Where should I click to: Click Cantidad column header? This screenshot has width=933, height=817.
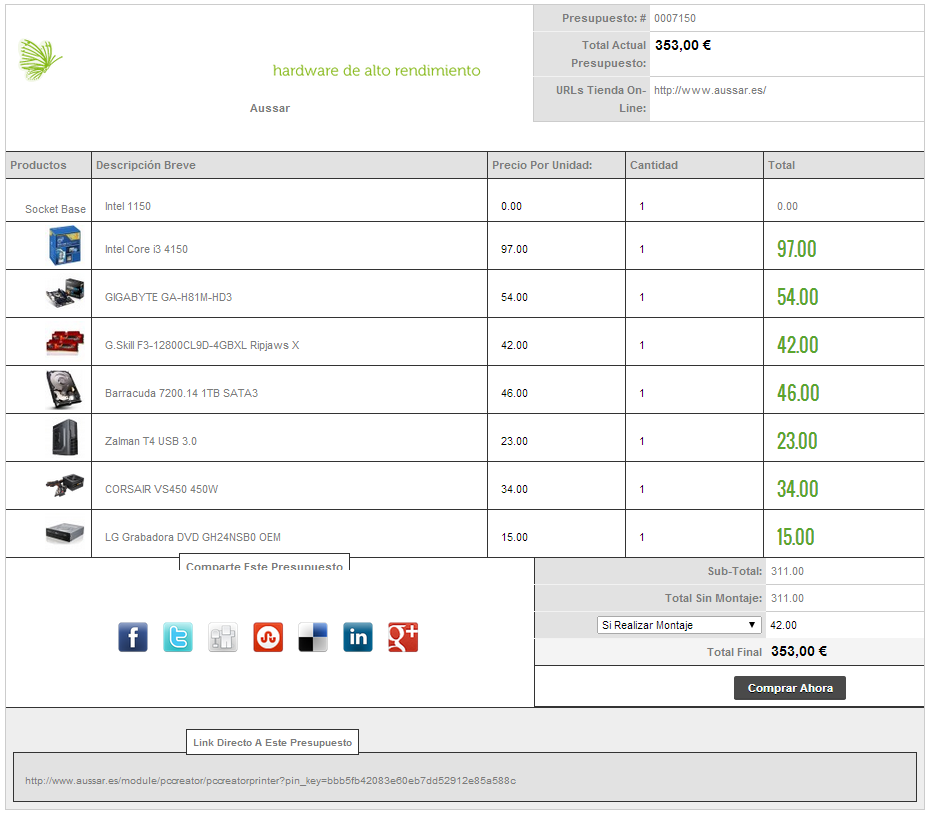pos(654,165)
